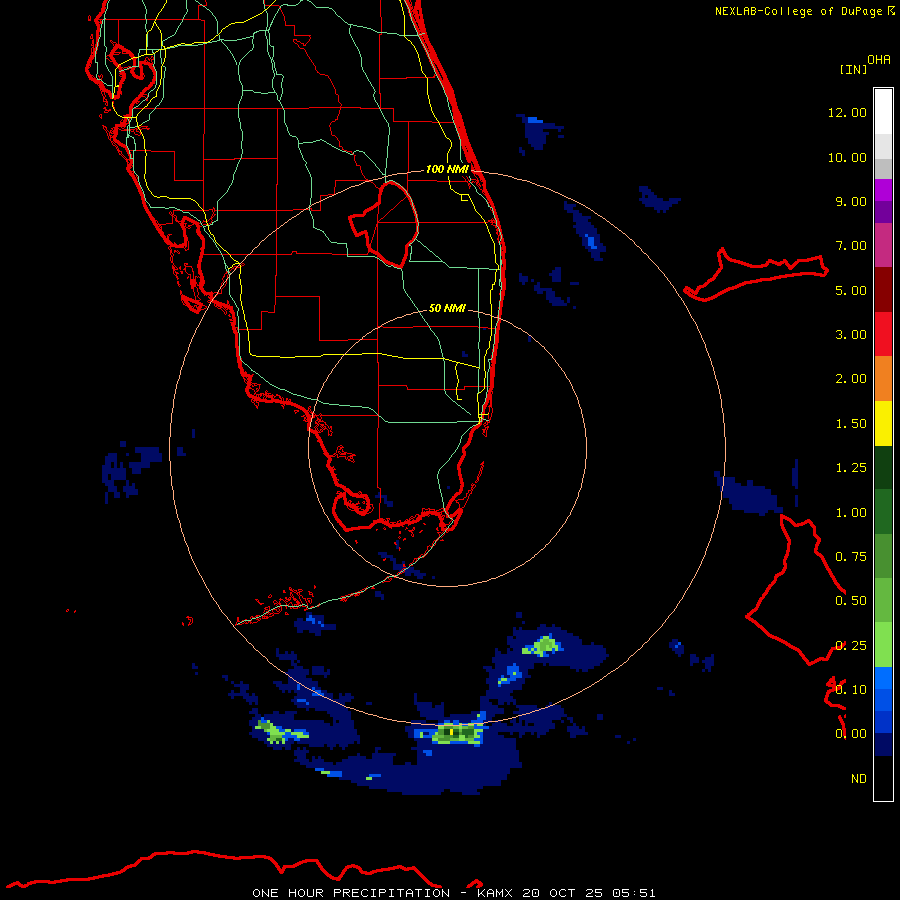This screenshot has height=900, width=900.
Task: Click the bright magenta swatch above 9.00
Action: tap(883, 190)
